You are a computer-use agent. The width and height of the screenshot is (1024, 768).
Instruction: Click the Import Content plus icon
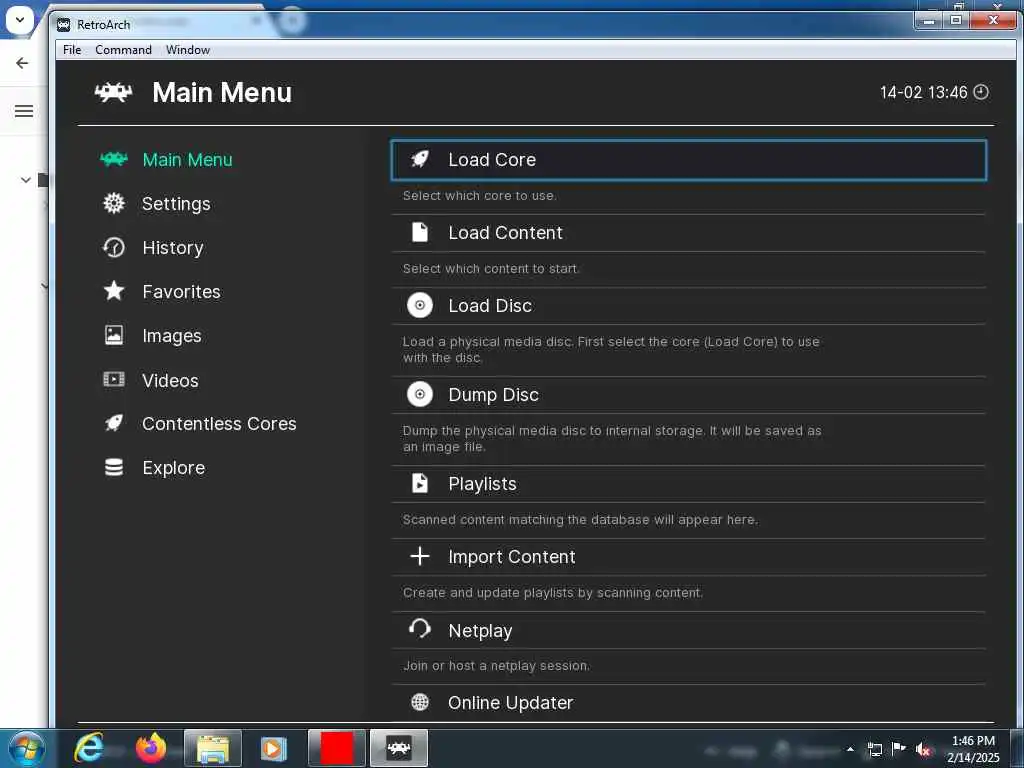(x=420, y=556)
